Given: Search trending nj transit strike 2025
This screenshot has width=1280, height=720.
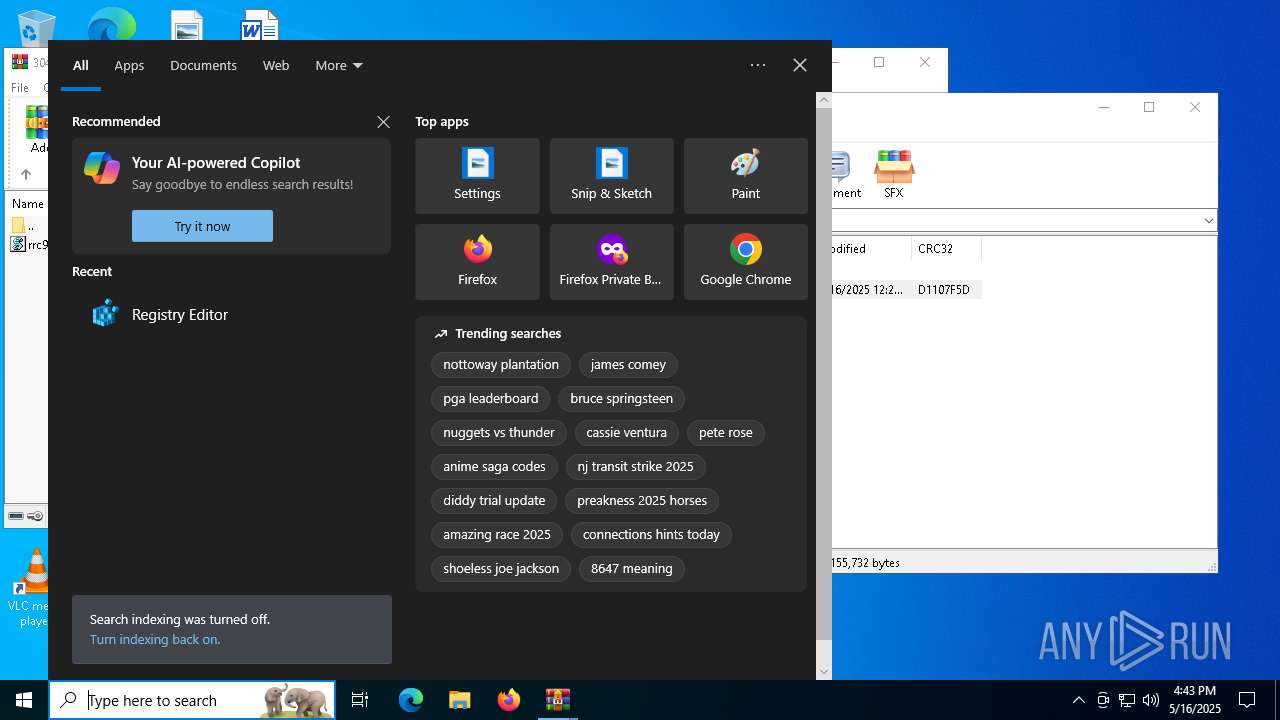Looking at the screenshot, I should (x=635, y=467).
